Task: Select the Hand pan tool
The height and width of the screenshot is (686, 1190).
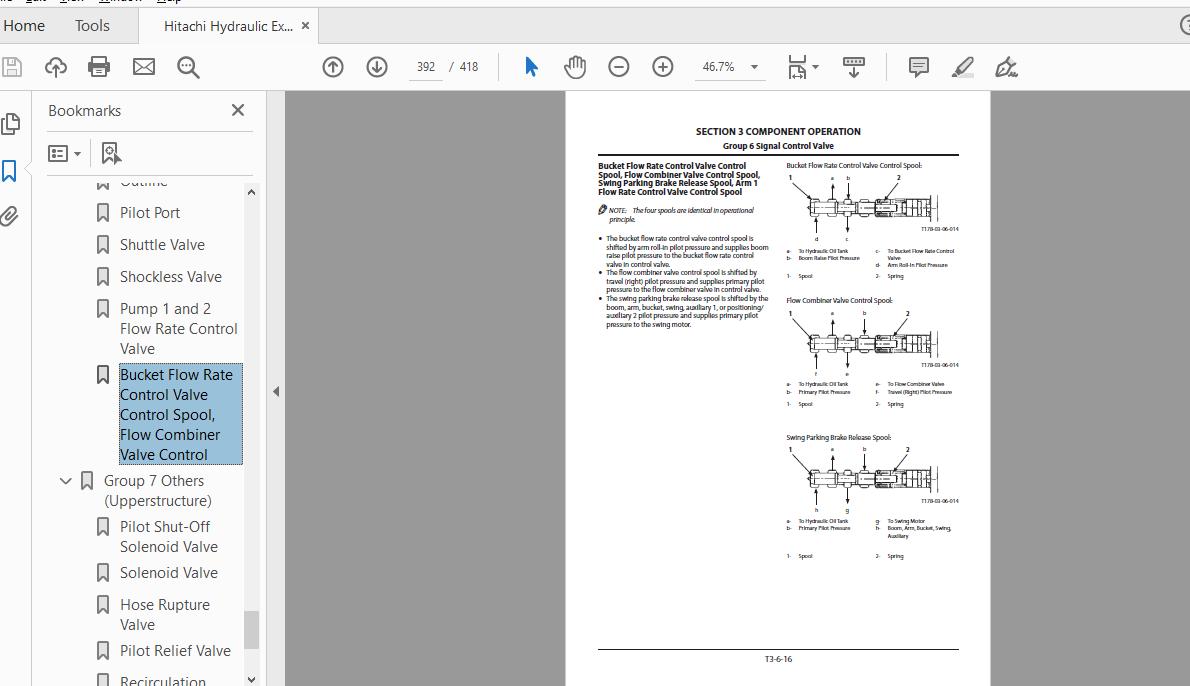Action: click(575, 67)
